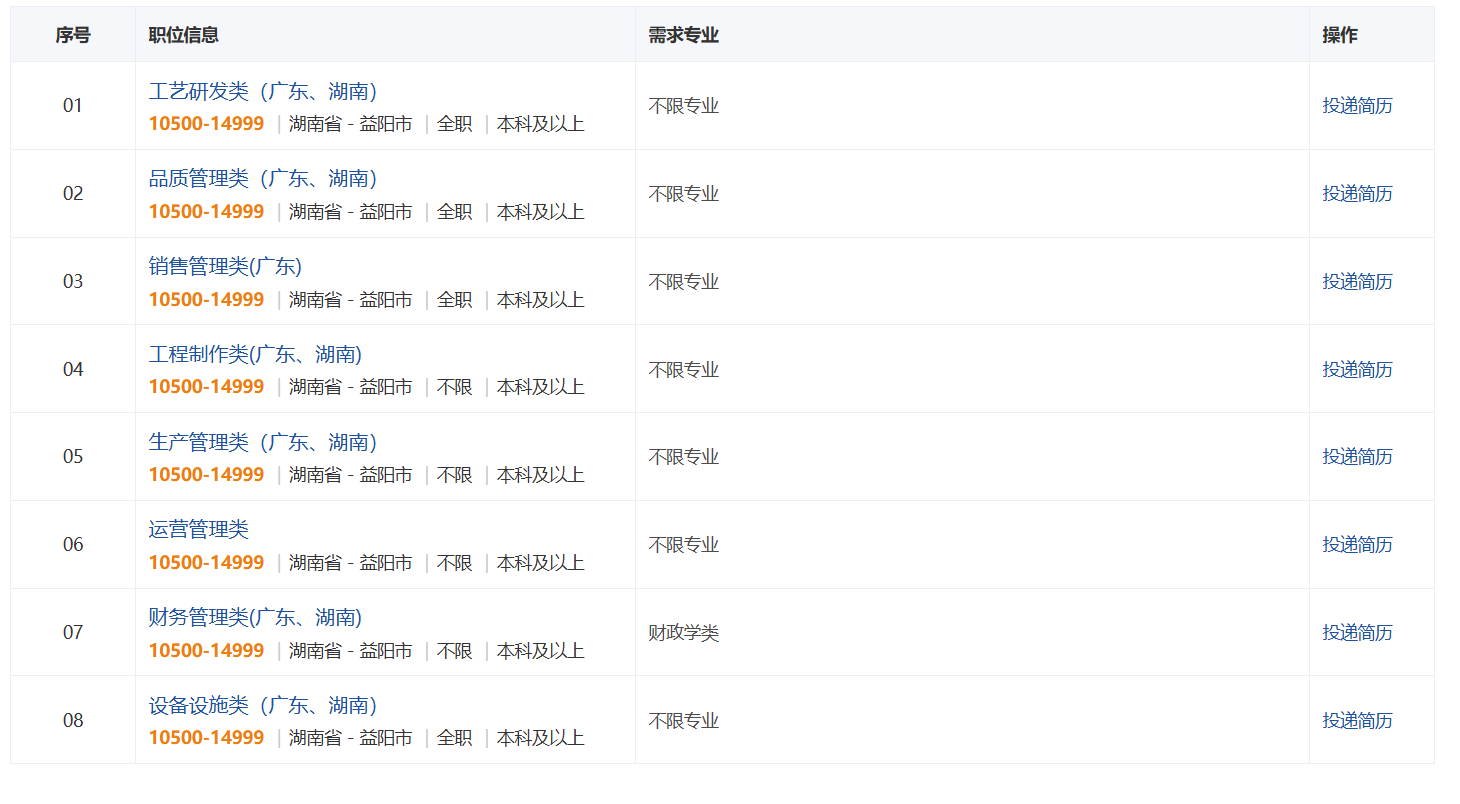Click 投递简历 for job 01
The height and width of the screenshot is (804, 1460).
(x=1357, y=106)
